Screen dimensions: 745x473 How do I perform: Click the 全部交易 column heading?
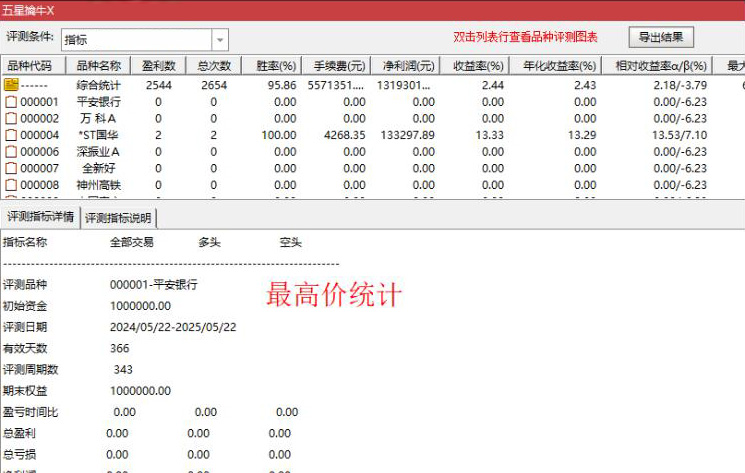click(x=132, y=243)
